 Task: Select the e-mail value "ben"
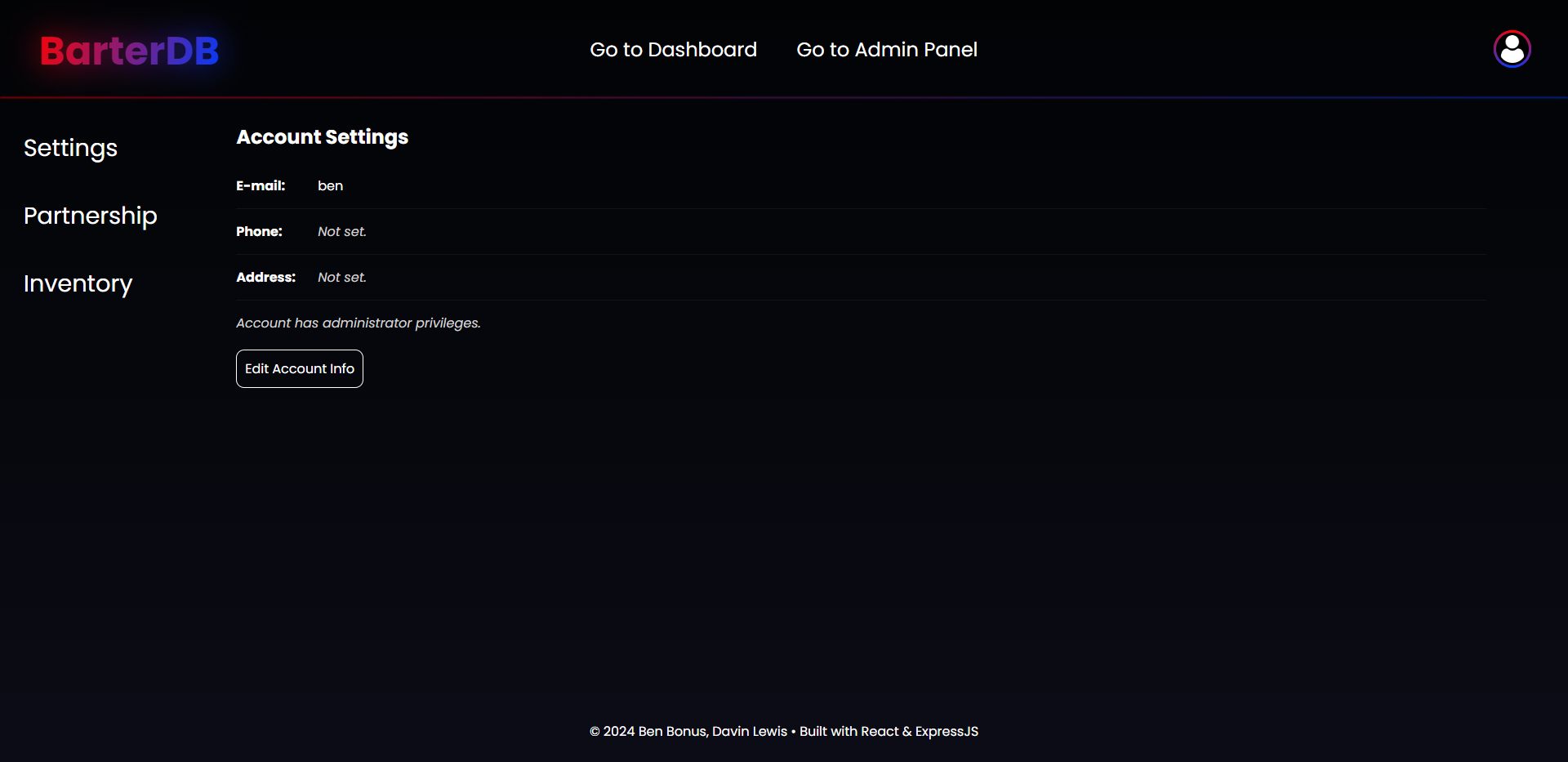coord(330,185)
